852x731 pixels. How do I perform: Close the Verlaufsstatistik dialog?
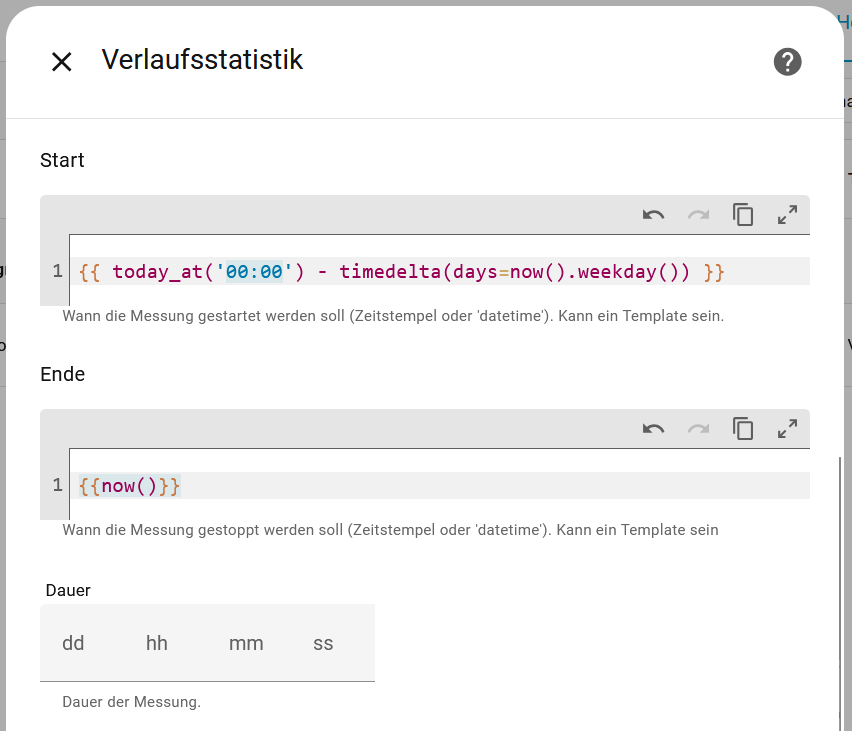(x=62, y=62)
